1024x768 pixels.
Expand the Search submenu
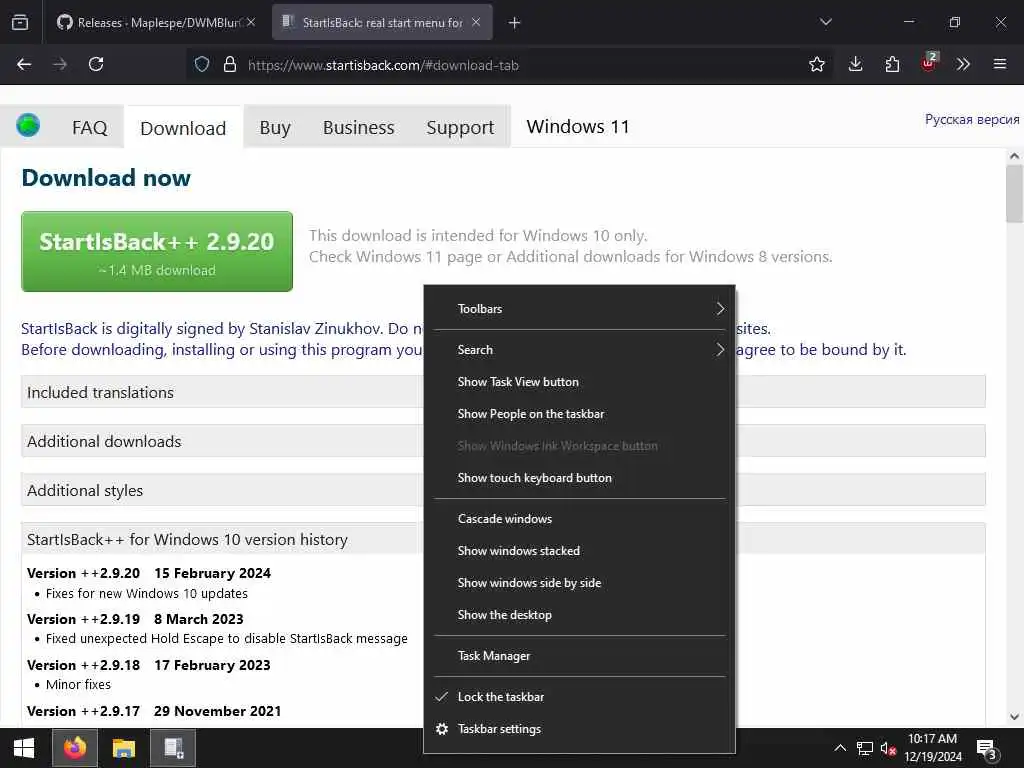(579, 349)
